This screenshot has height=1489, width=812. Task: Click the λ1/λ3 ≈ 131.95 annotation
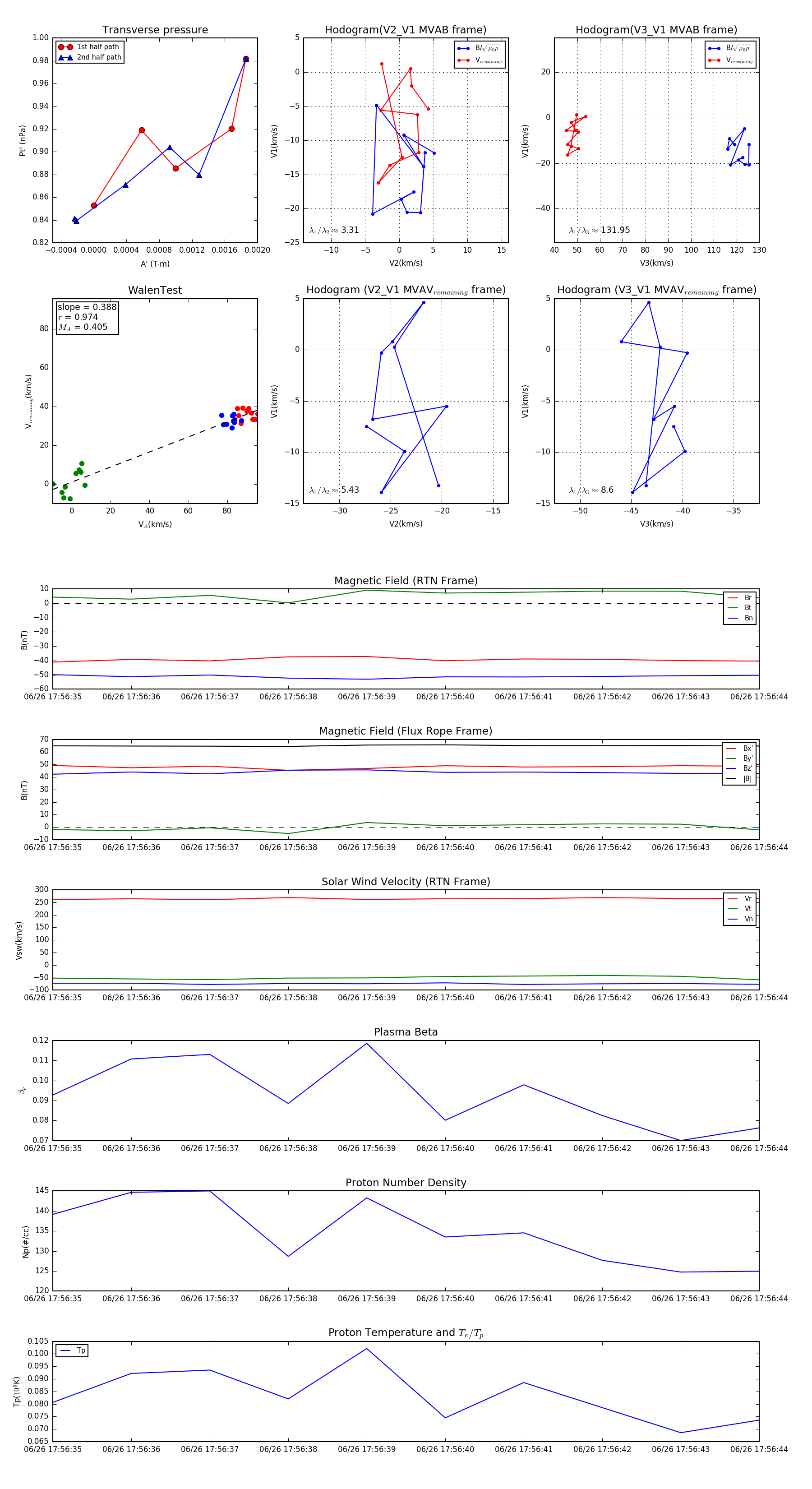click(600, 230)
